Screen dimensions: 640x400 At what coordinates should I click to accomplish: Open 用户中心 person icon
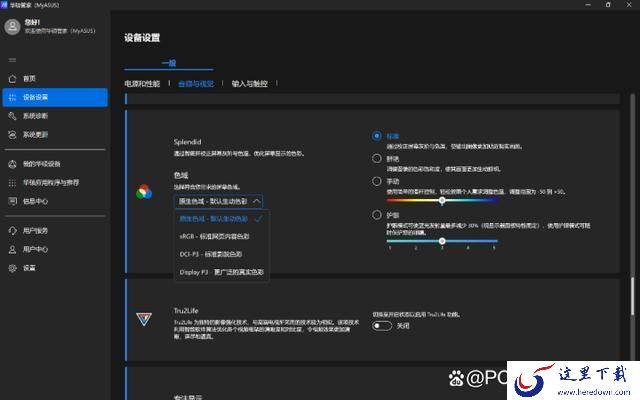click(12, 249)
